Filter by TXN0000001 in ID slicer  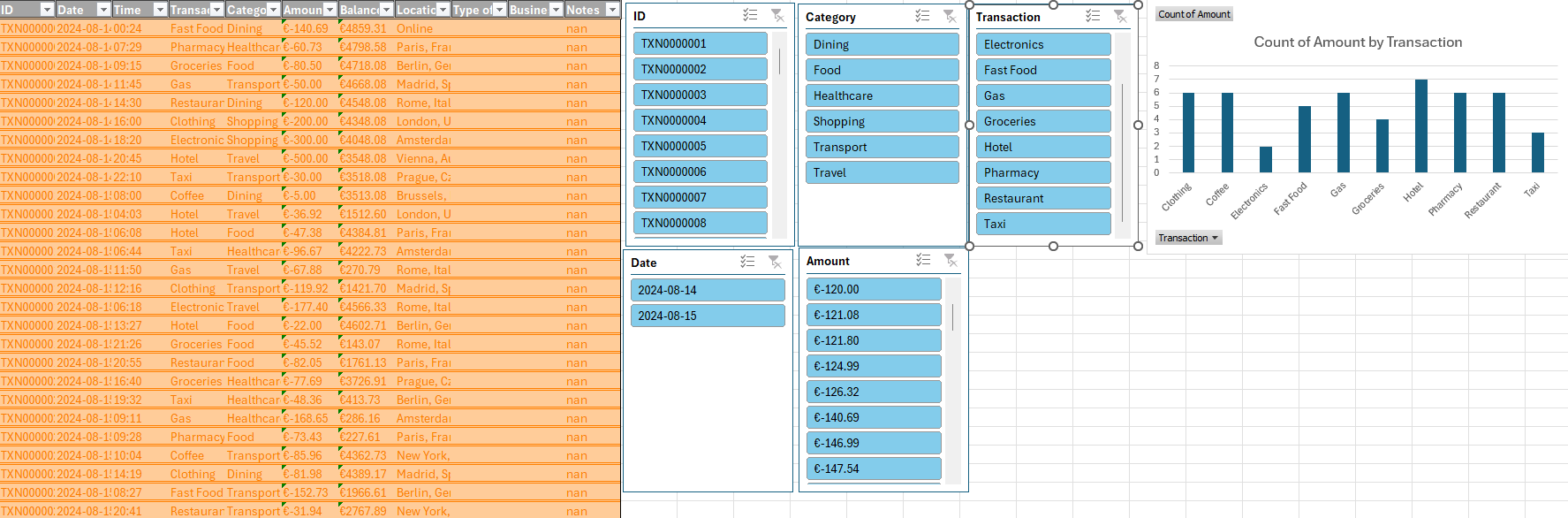(700, 43)
